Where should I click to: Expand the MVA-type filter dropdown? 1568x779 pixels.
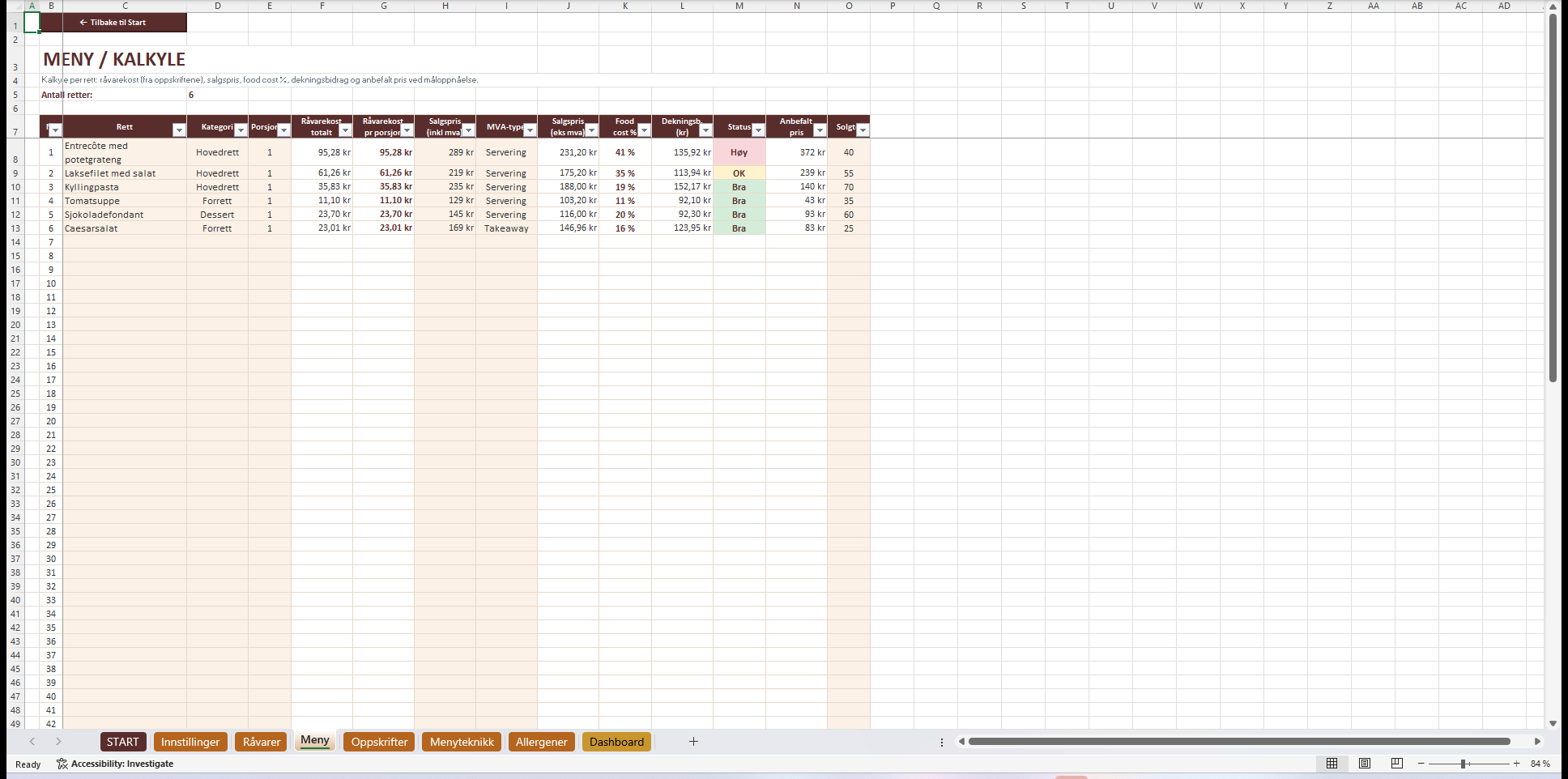point(530,130)
